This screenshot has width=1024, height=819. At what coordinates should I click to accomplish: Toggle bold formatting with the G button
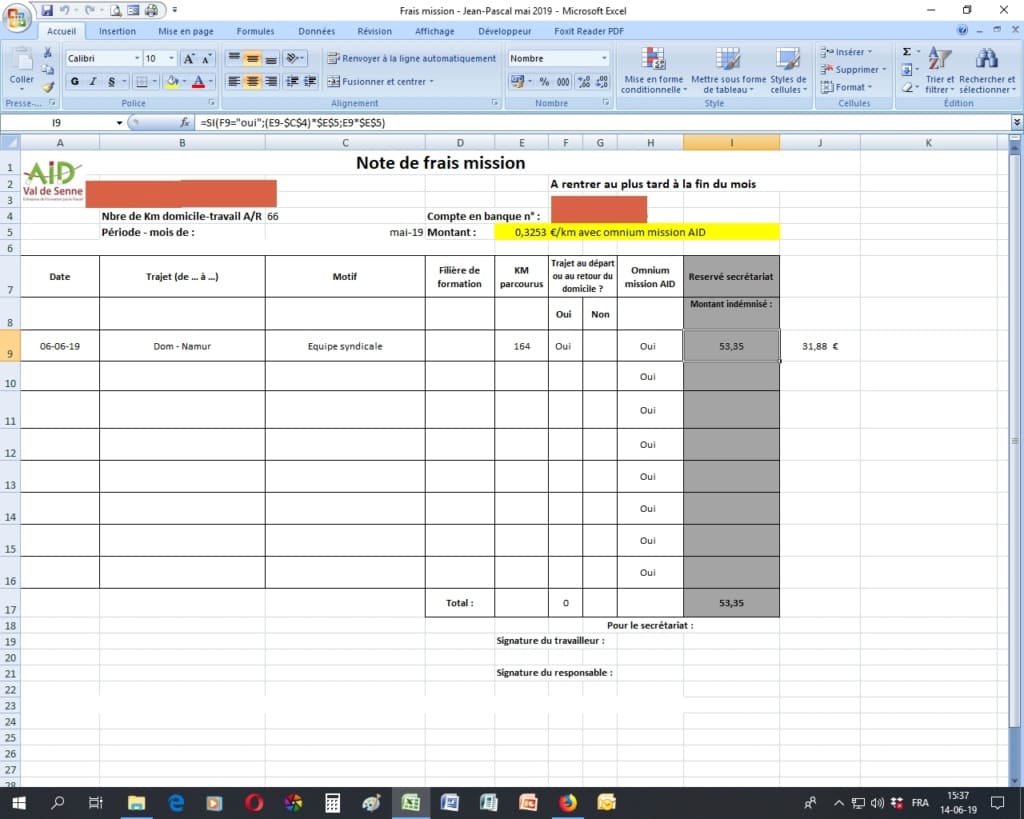pyautogui.click(x=74, y=82)
